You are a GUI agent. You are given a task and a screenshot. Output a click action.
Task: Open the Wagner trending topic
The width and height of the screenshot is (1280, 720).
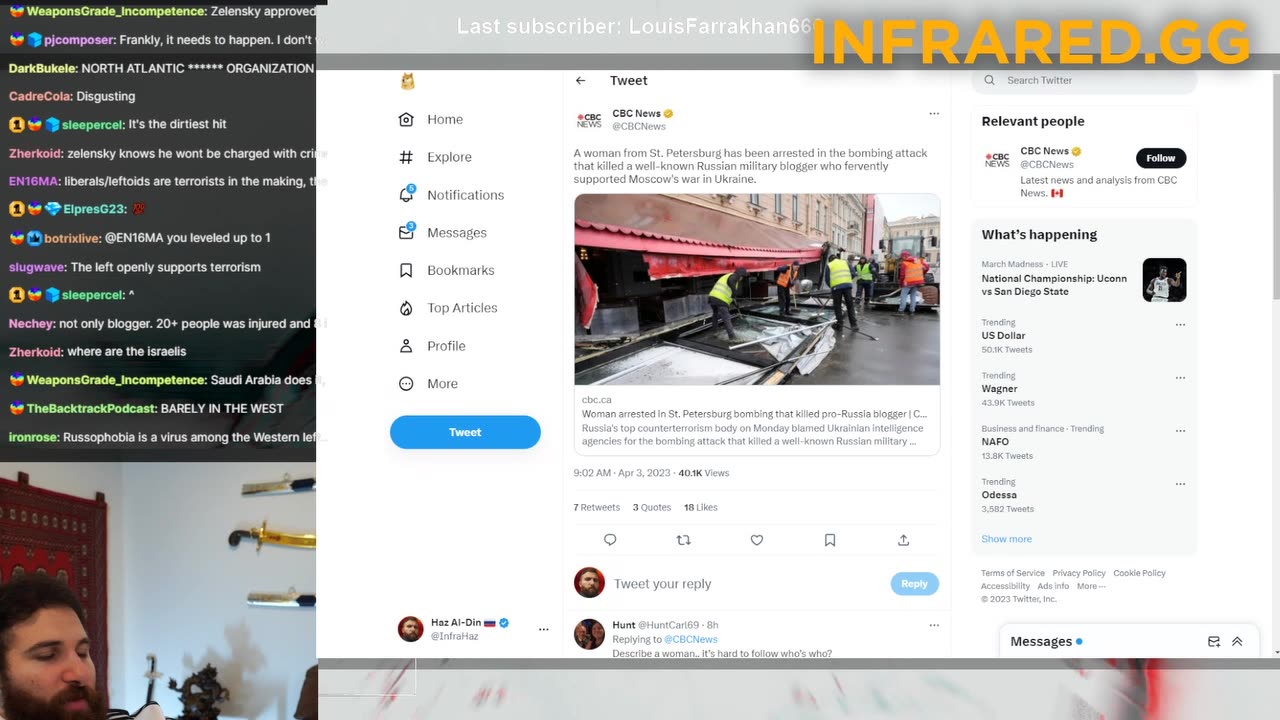pos(999,389)
